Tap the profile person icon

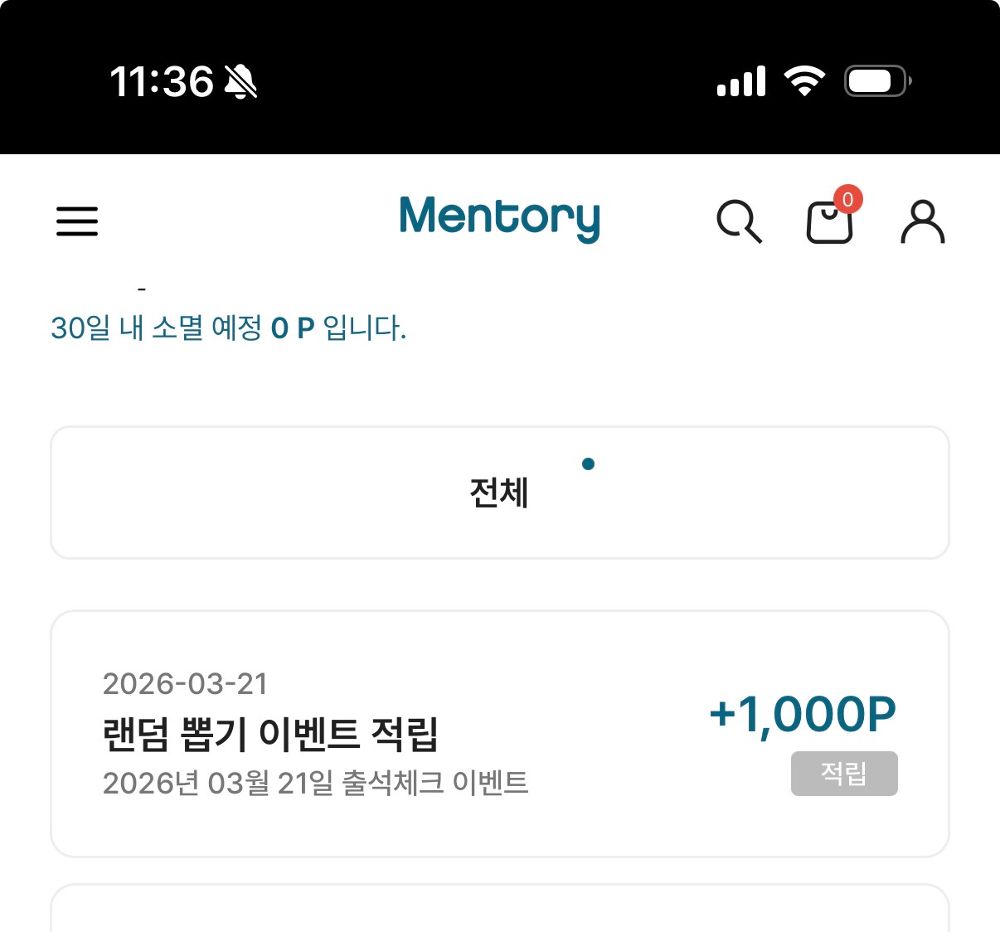click(923, 222)
